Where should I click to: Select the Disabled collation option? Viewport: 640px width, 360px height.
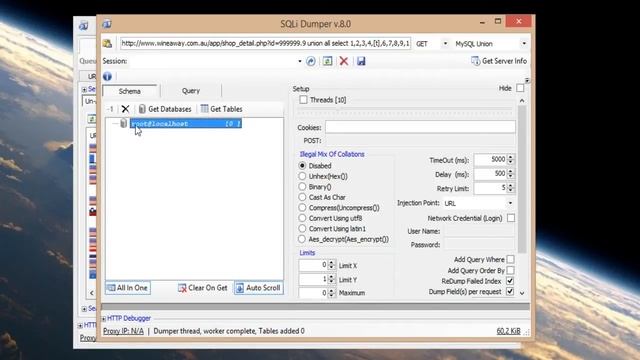[302, 166]
